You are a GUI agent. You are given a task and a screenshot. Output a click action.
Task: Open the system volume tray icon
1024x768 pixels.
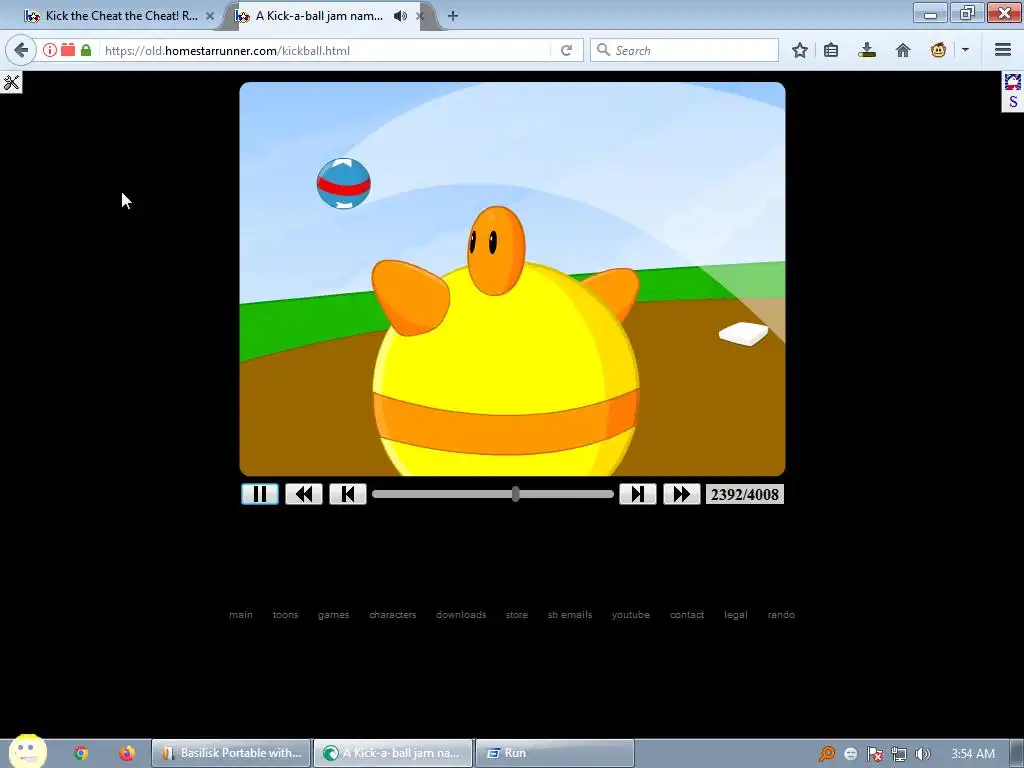pos(922,754)
